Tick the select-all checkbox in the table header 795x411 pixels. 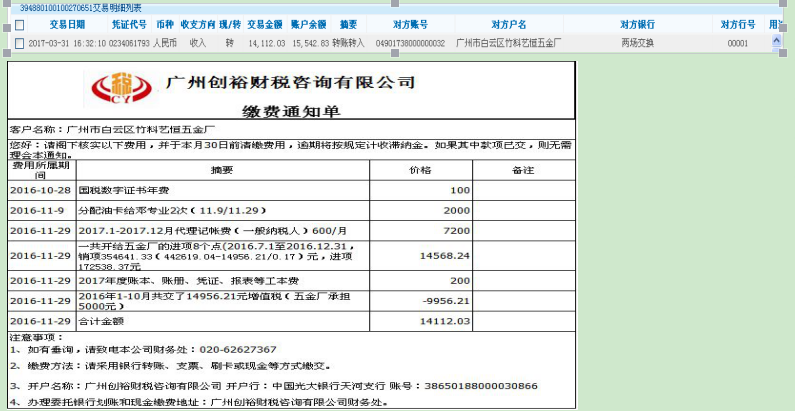(x=19, y=25)
